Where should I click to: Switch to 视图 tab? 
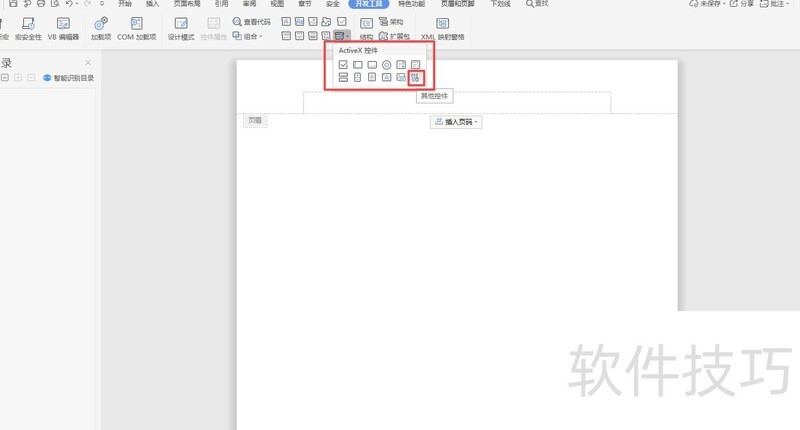(x=277, y=4)
